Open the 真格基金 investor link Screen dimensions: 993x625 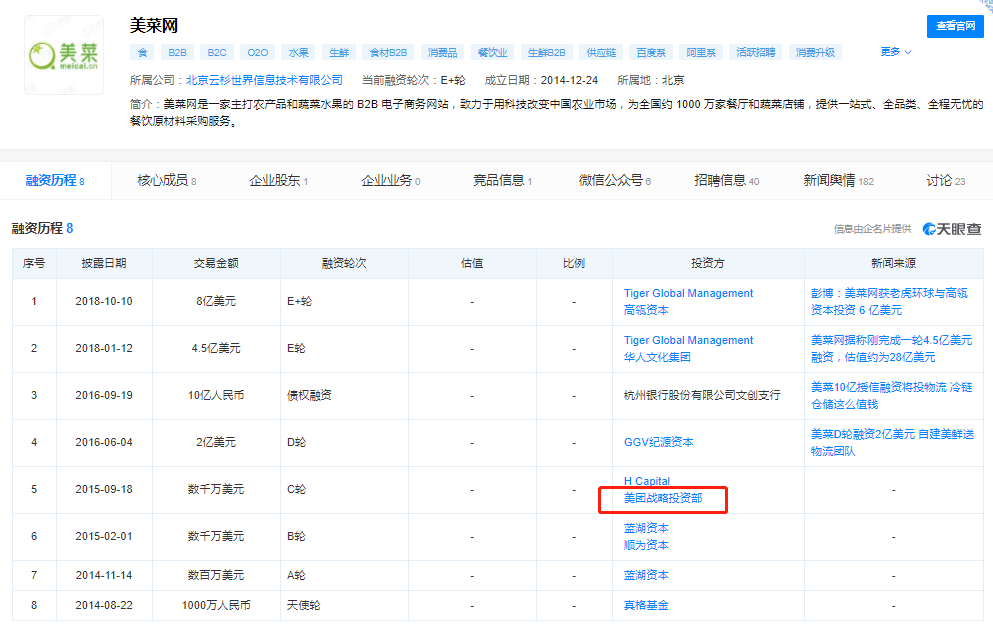[646, 605]
